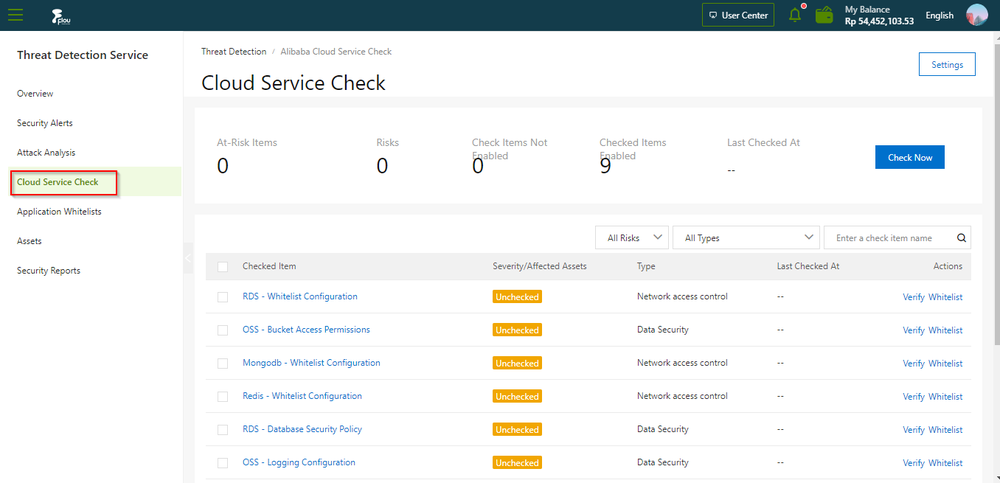Click Whitelist for OSS - Bucket Access Permissions

[945, 331]
